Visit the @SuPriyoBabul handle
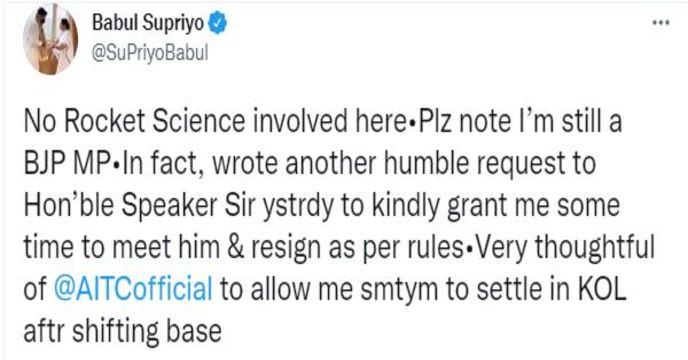 (150, 54)
